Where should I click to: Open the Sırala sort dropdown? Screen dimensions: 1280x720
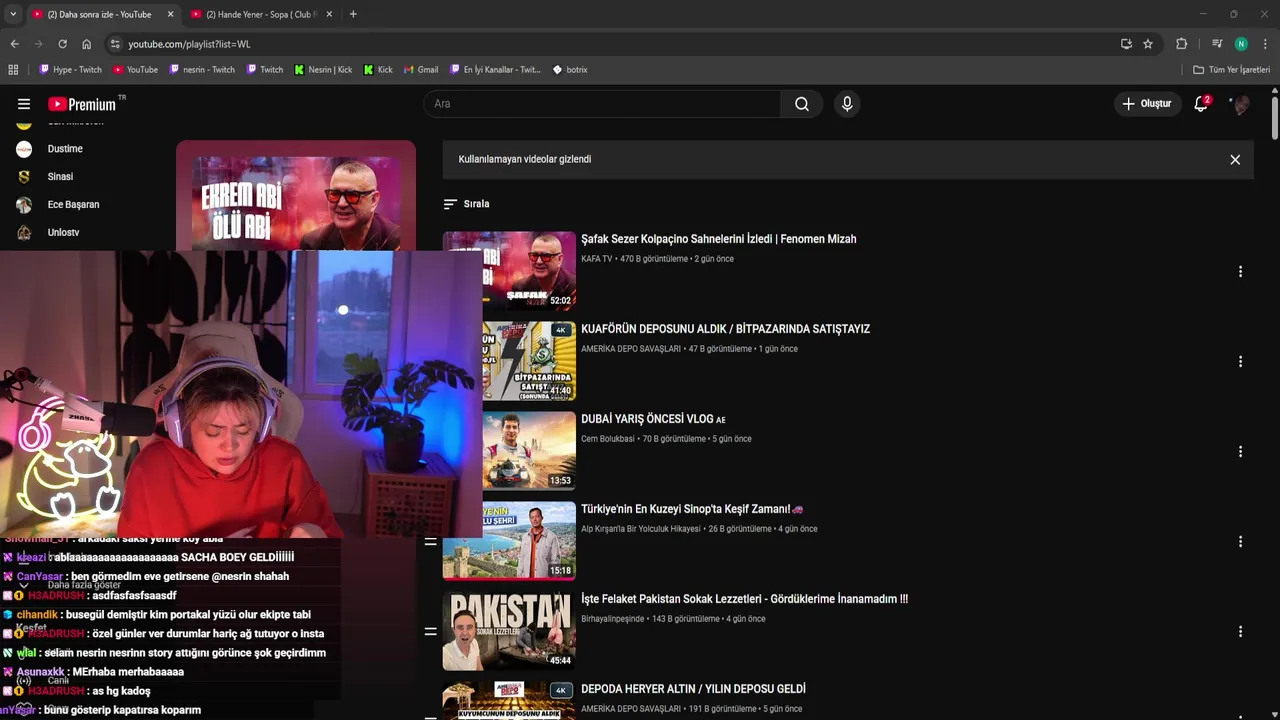point(467,204)
